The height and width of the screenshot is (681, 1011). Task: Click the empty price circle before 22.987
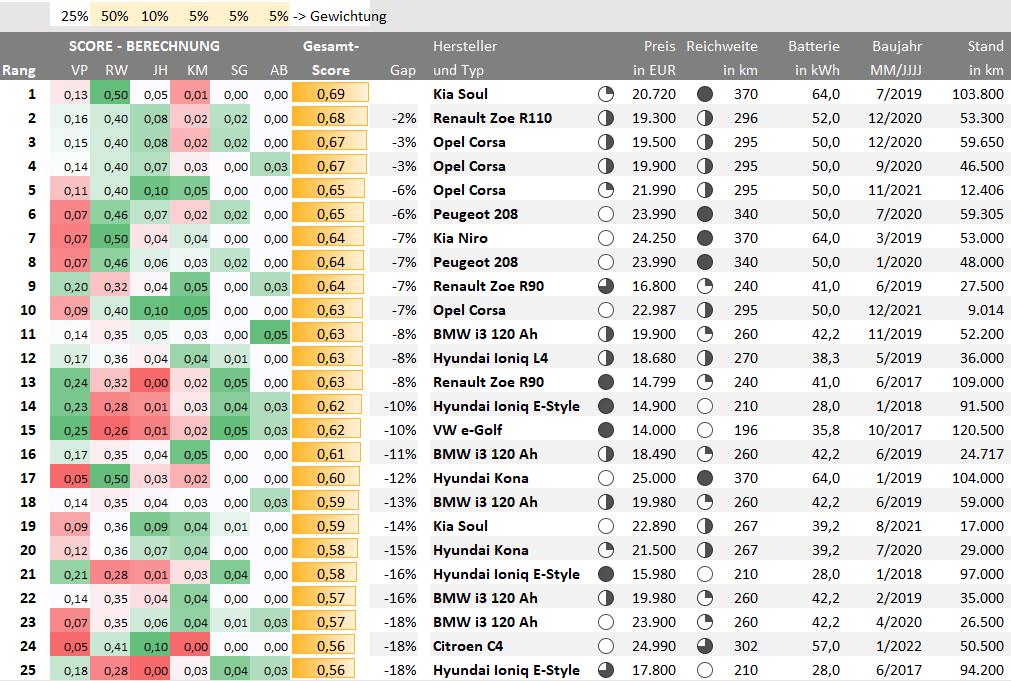606,310
